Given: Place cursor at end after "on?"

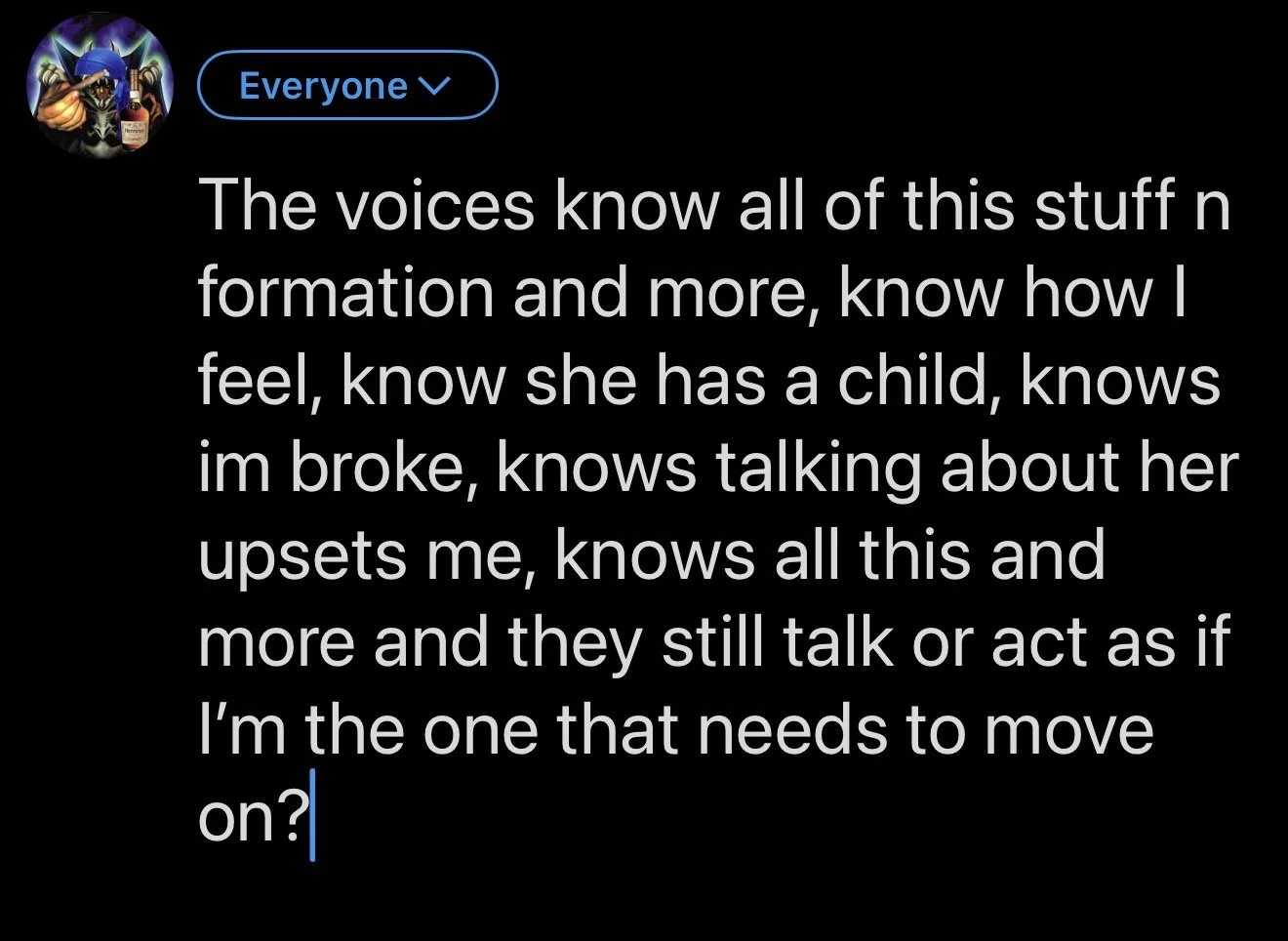Looking at the screenshot, I should click(313, 819).
